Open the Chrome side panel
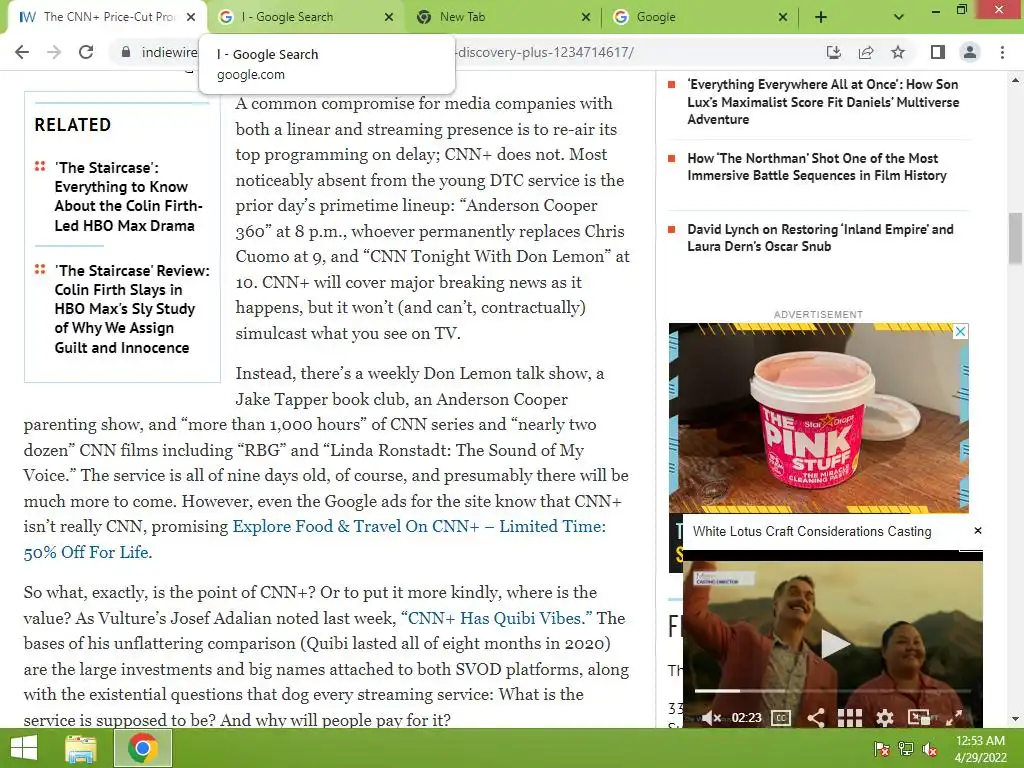This screenshot has height=768, width=1024. pyautogui.click(x=938, y=52)
